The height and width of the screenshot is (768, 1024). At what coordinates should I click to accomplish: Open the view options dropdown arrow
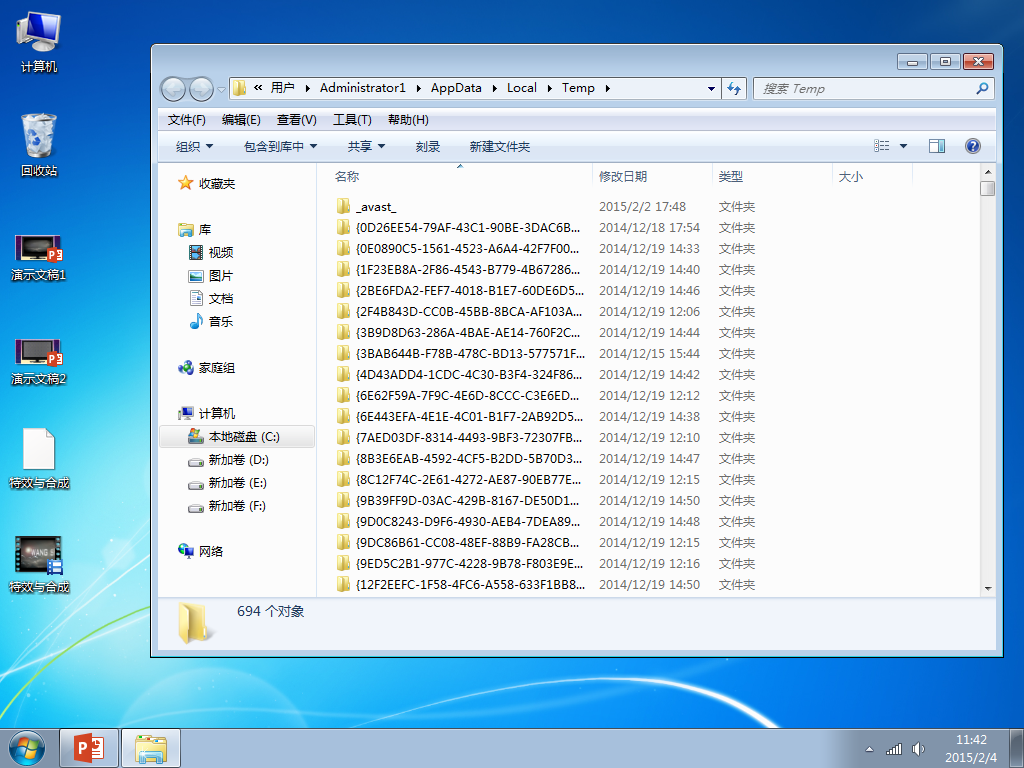(x=903, y=146)
